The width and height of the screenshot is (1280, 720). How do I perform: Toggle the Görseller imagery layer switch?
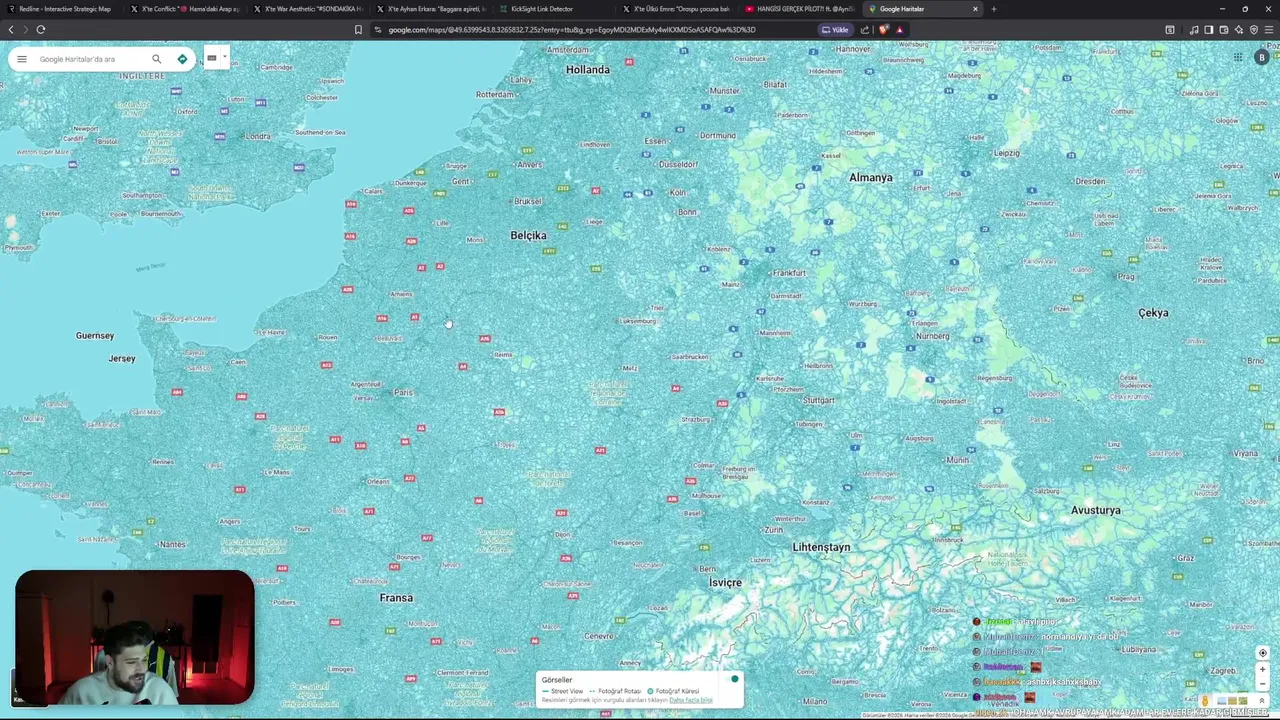click(734, 679)
